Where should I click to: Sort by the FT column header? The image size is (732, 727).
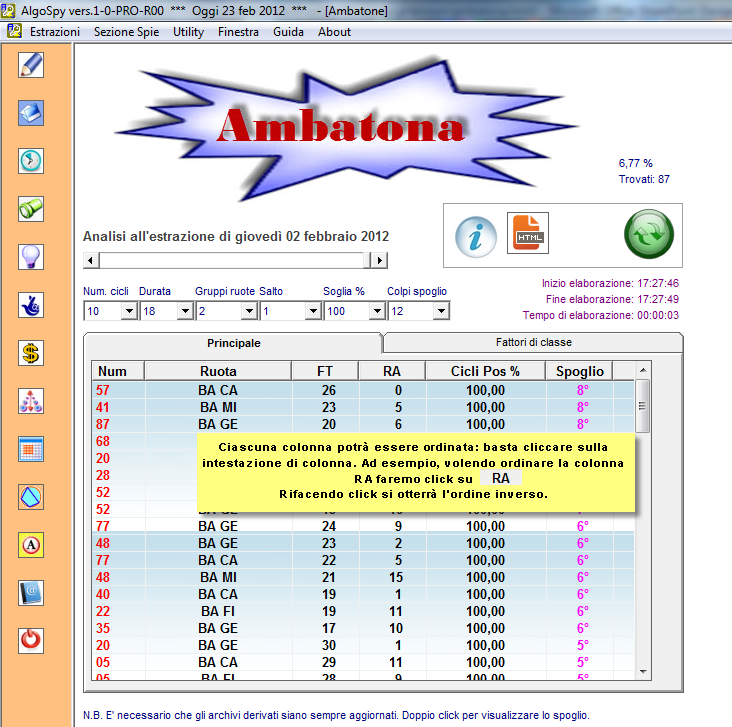325,371
